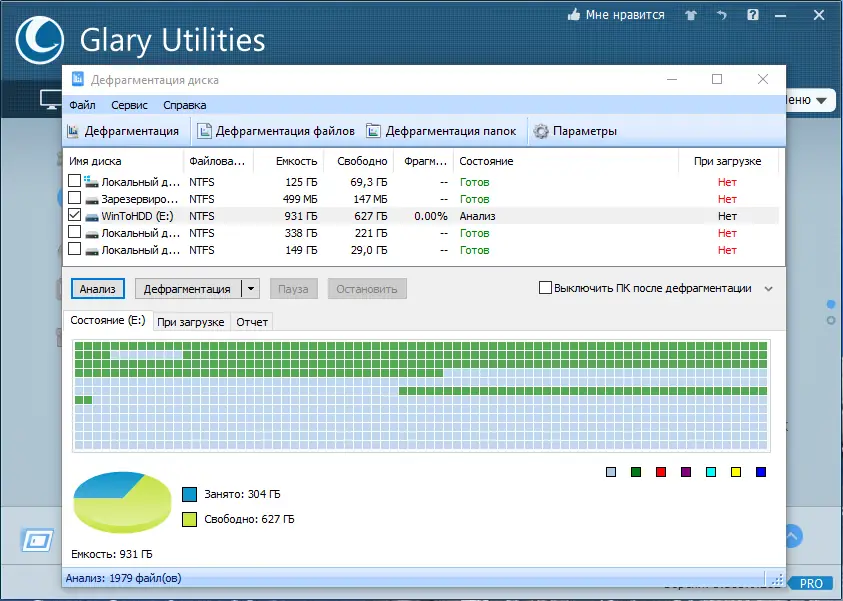The image size is (843, 601).
Task: Click the Дефрагментация toolbar icon
Action: (73, 131)
